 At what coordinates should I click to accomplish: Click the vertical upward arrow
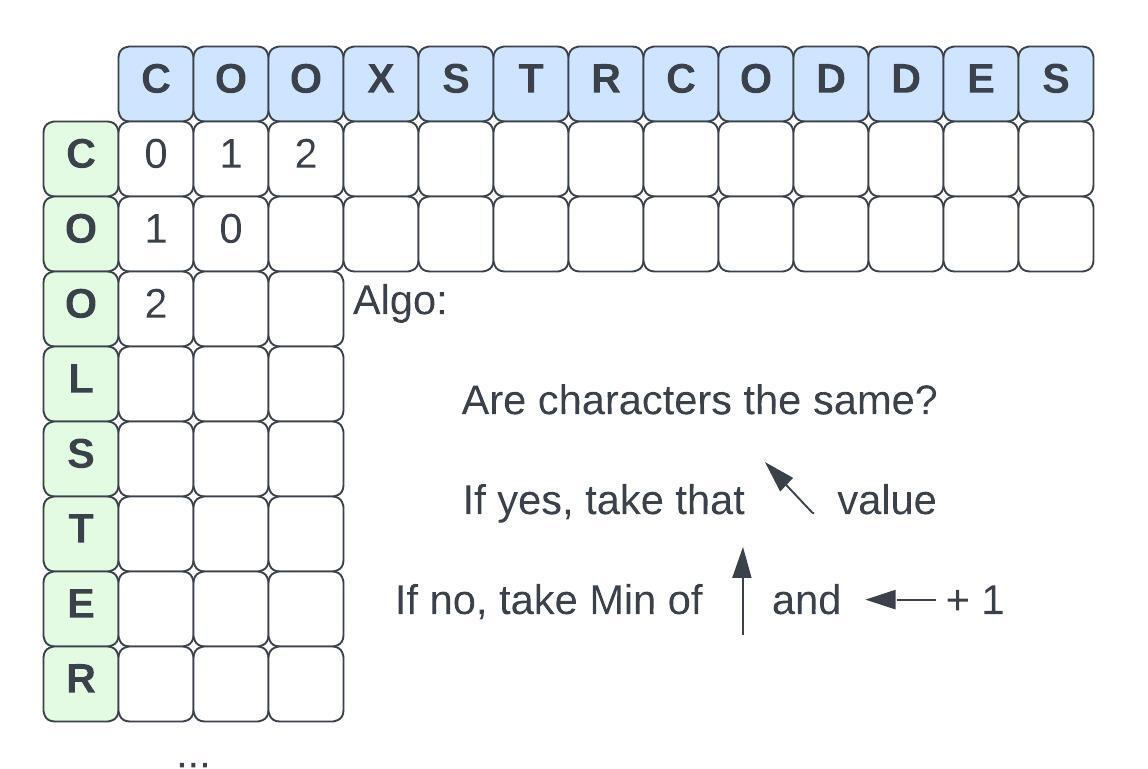click(742, 591)
